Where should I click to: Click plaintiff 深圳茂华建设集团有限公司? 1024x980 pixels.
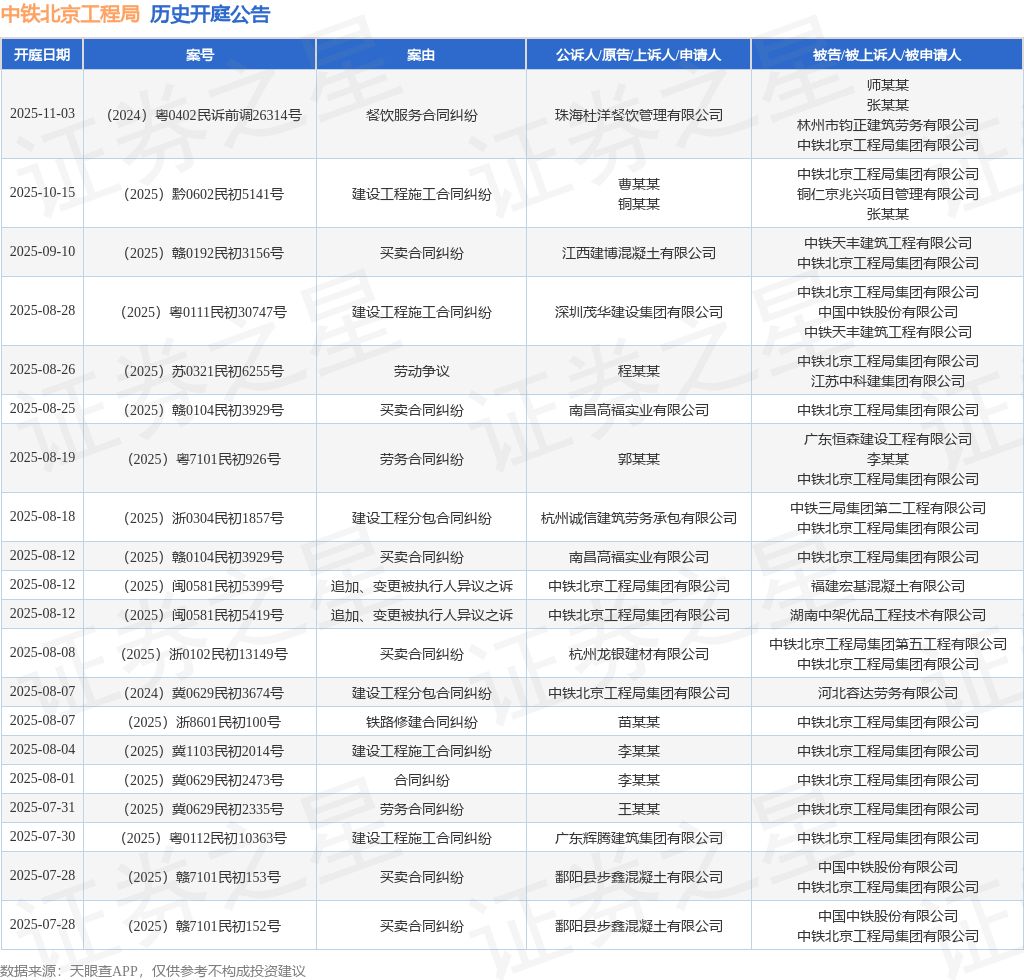(x=639, y=312)
